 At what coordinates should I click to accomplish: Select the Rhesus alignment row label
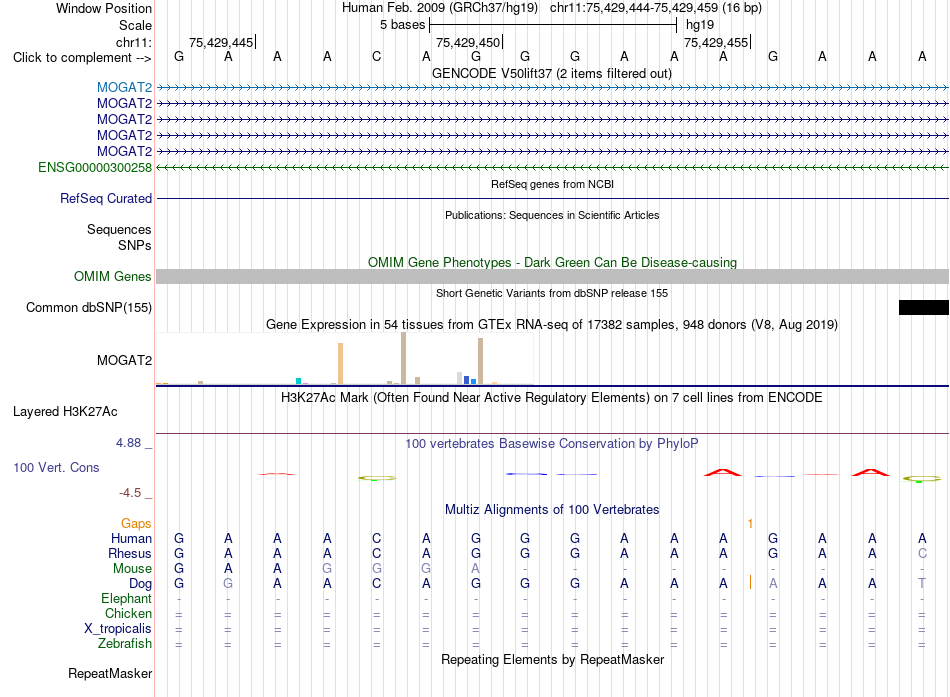coord(130,553)
